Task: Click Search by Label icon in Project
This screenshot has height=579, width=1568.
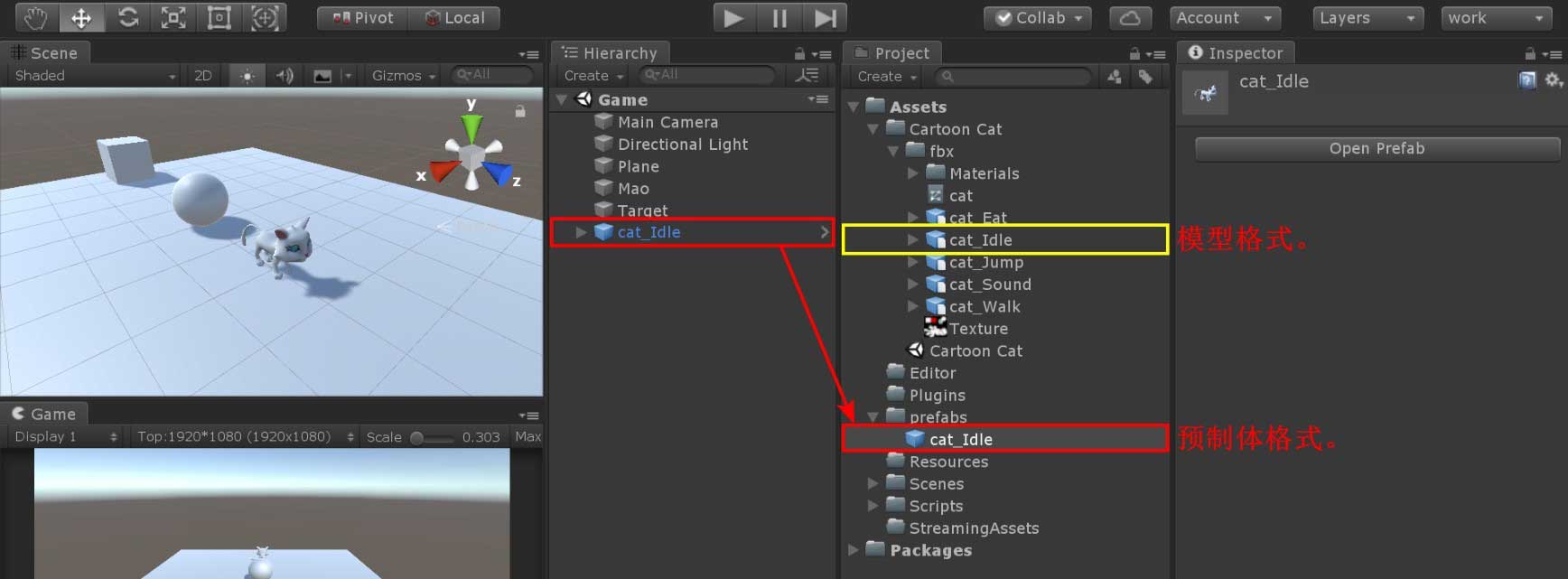Action: [1145, 77]
